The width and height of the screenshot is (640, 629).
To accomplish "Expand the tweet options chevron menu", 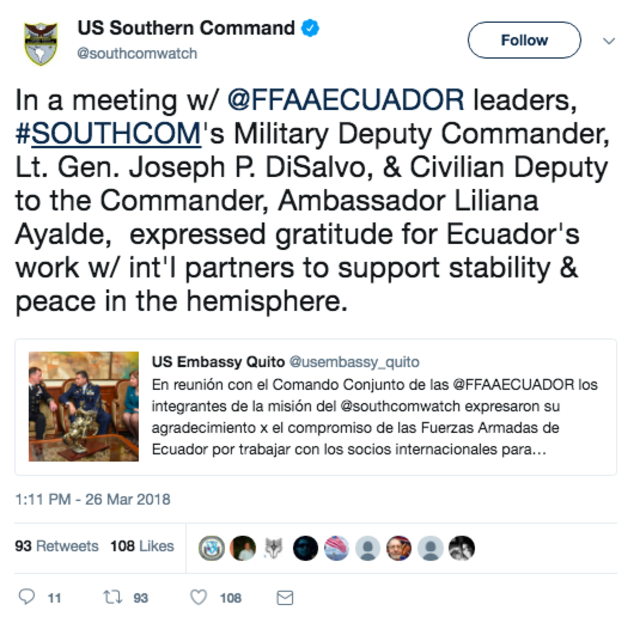I will coord(609,41).
